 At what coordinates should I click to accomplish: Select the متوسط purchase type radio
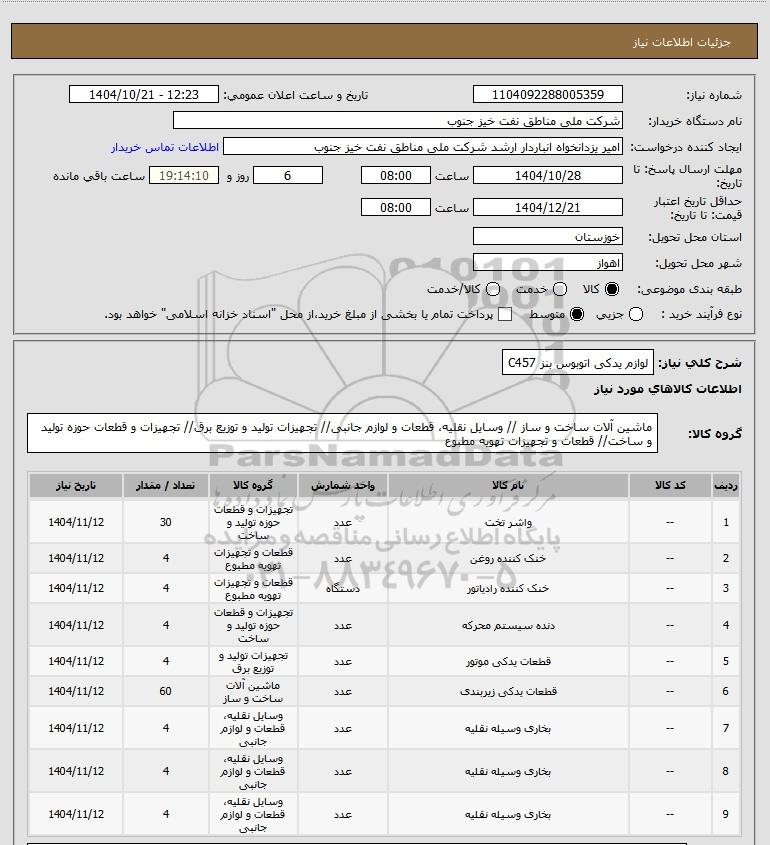point(577,314)
